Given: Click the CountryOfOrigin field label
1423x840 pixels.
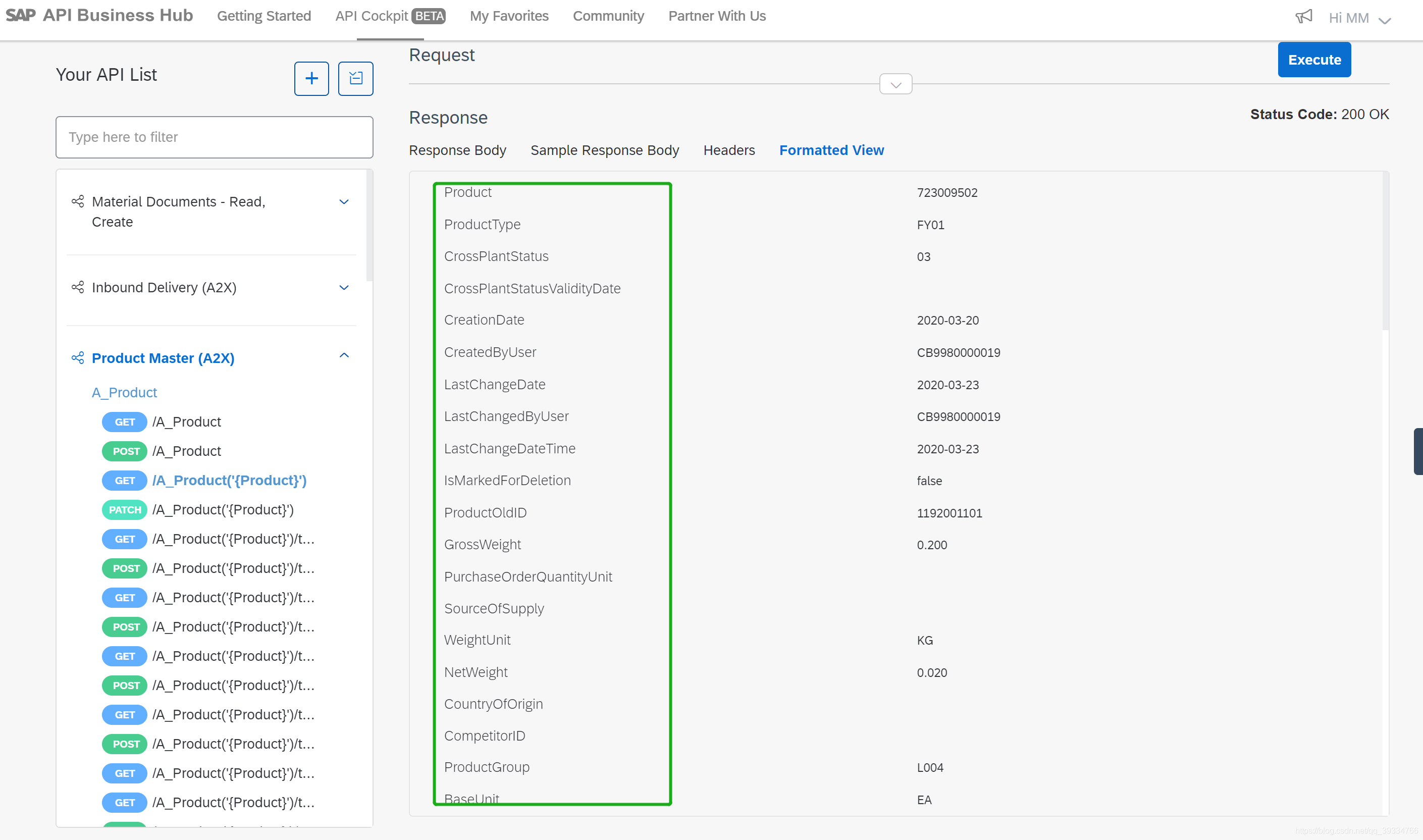Looking at the screenshot, I should click(x=493, y=704).
